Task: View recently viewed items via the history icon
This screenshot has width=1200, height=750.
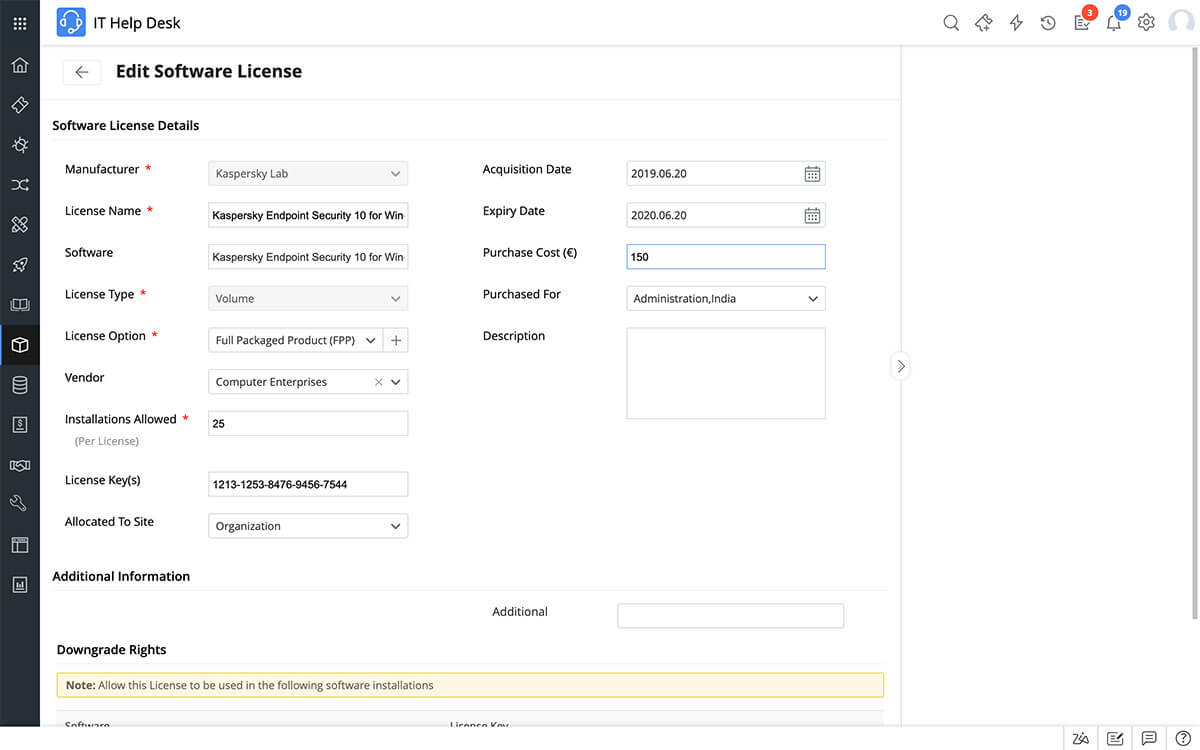Action: click(x=1048, y=21)
